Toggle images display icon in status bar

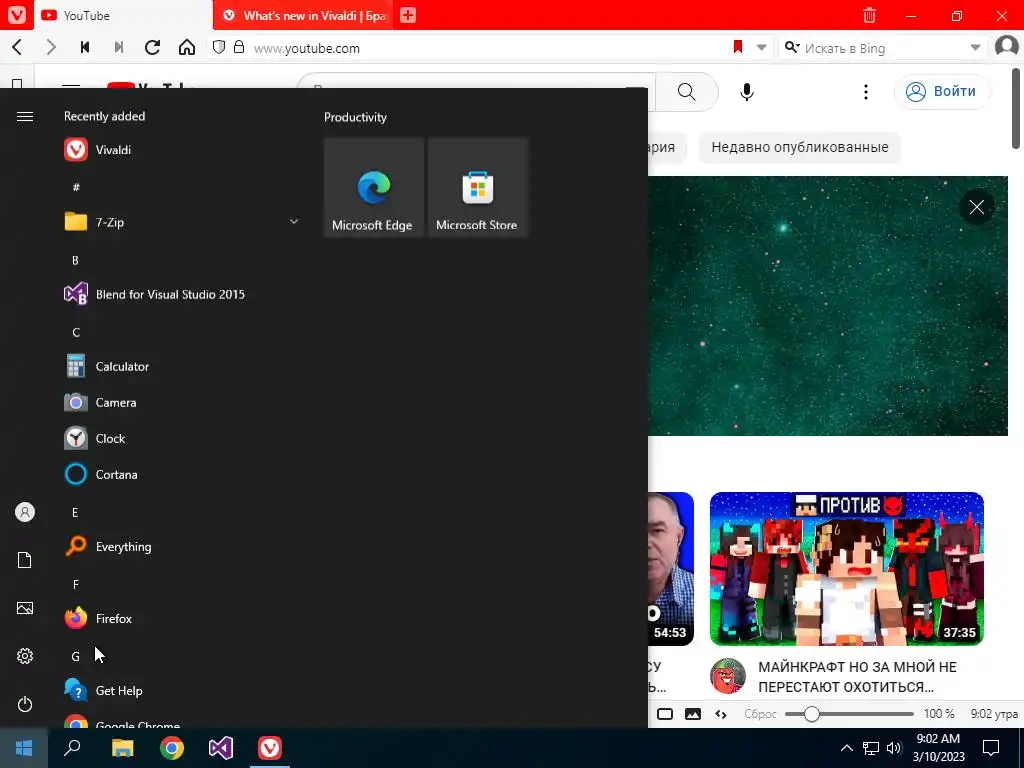click(693, 714)
